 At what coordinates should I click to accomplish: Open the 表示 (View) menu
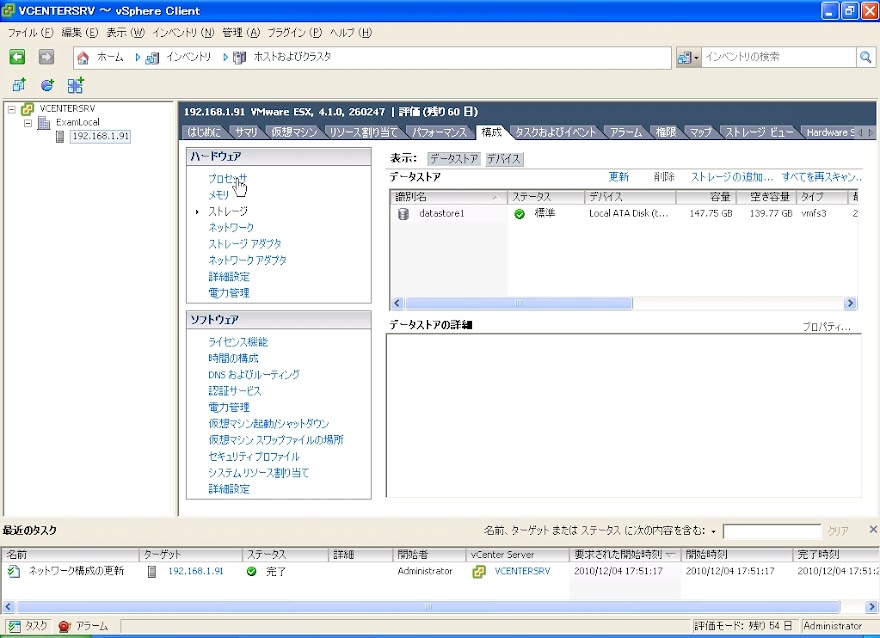(x=125, y=33)
